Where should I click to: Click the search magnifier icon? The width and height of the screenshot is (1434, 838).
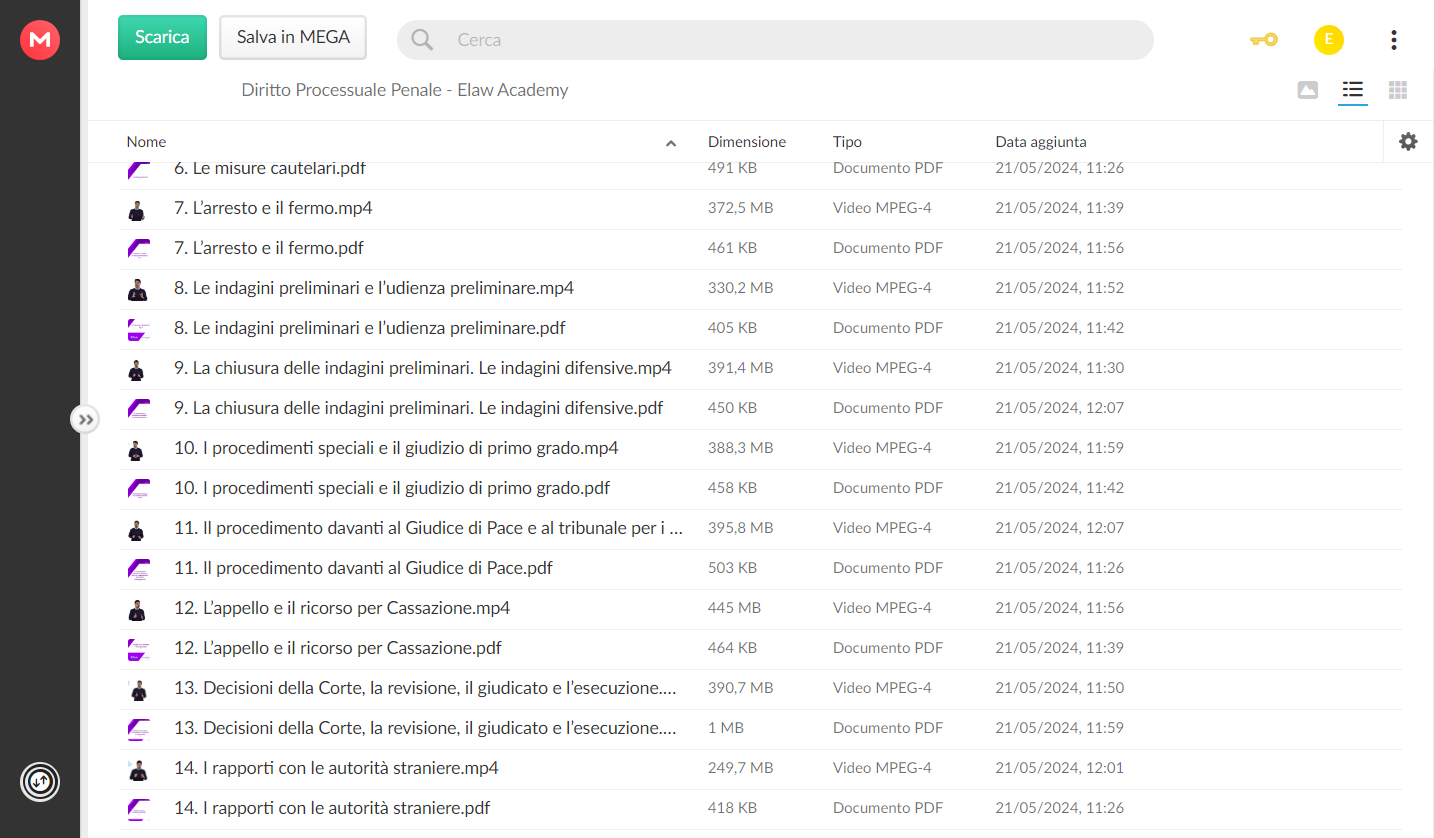[422, 40]
